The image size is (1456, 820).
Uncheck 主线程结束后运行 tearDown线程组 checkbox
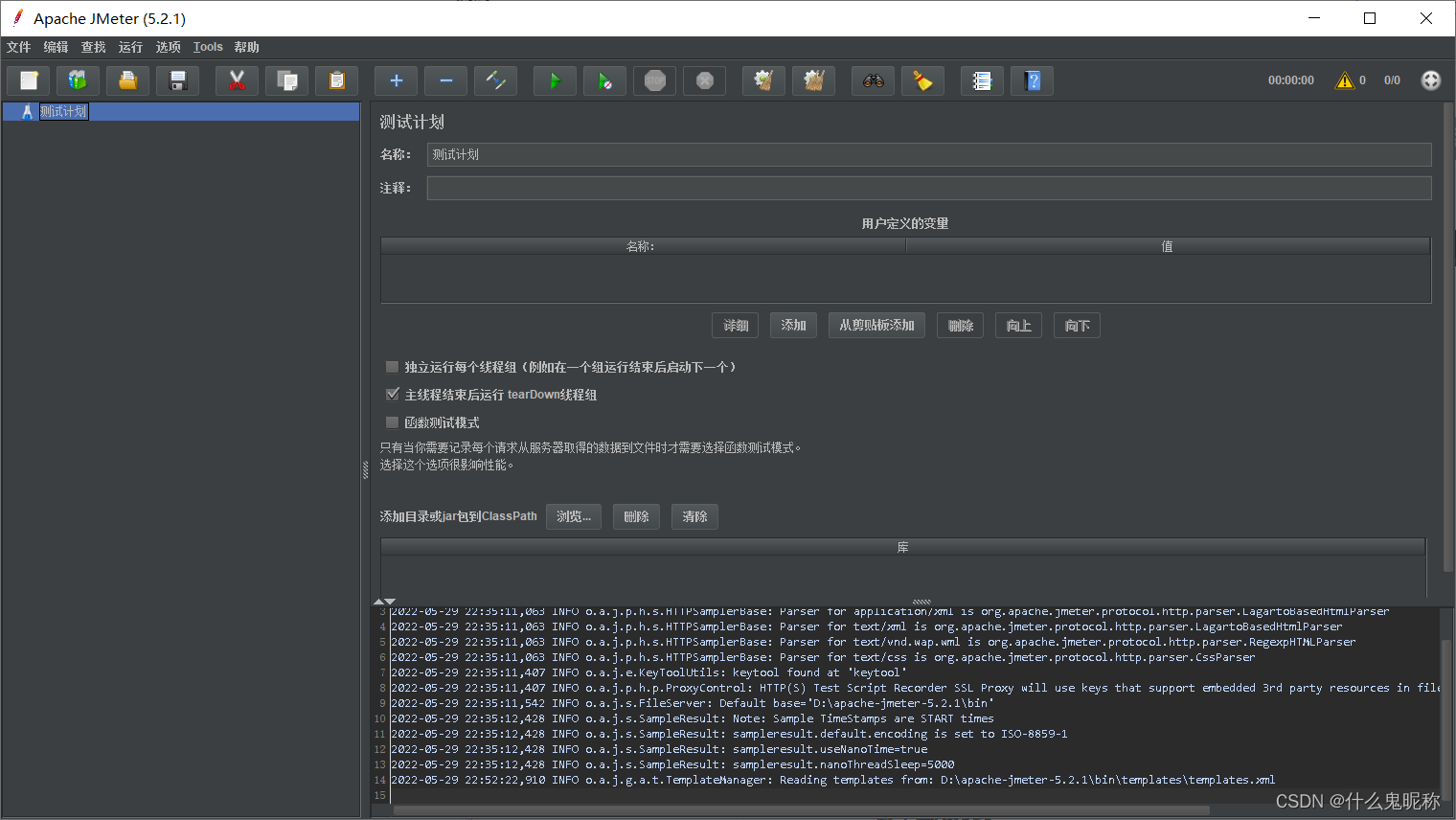[x=392, y=395]
